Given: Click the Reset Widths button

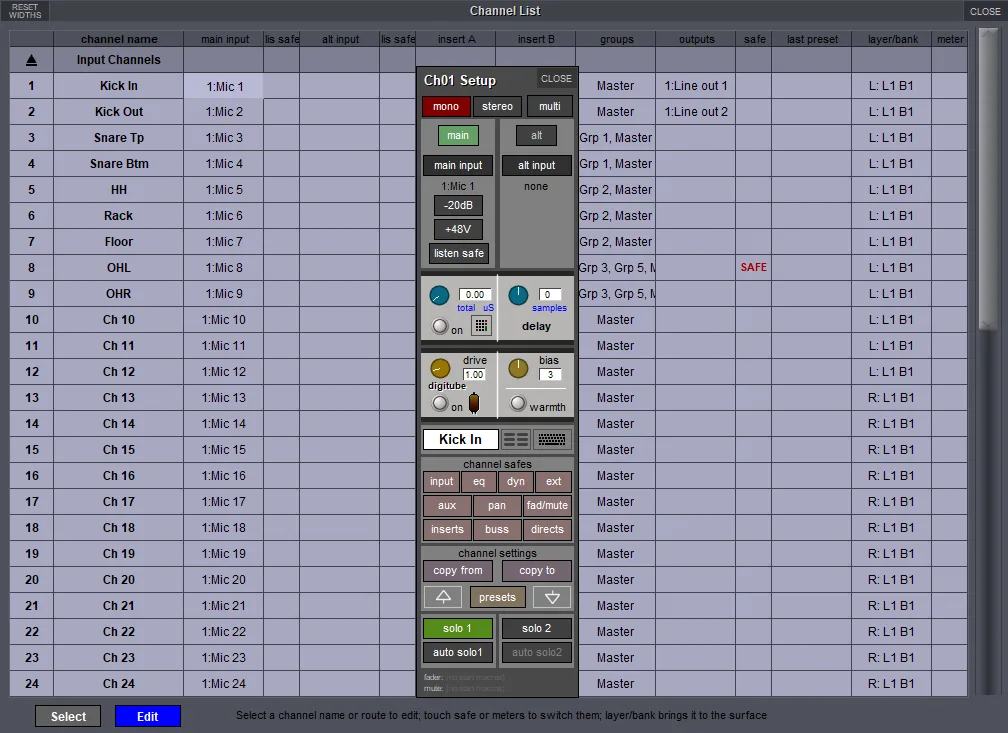Looking at the screenshot, I should [x=24, y=10].
